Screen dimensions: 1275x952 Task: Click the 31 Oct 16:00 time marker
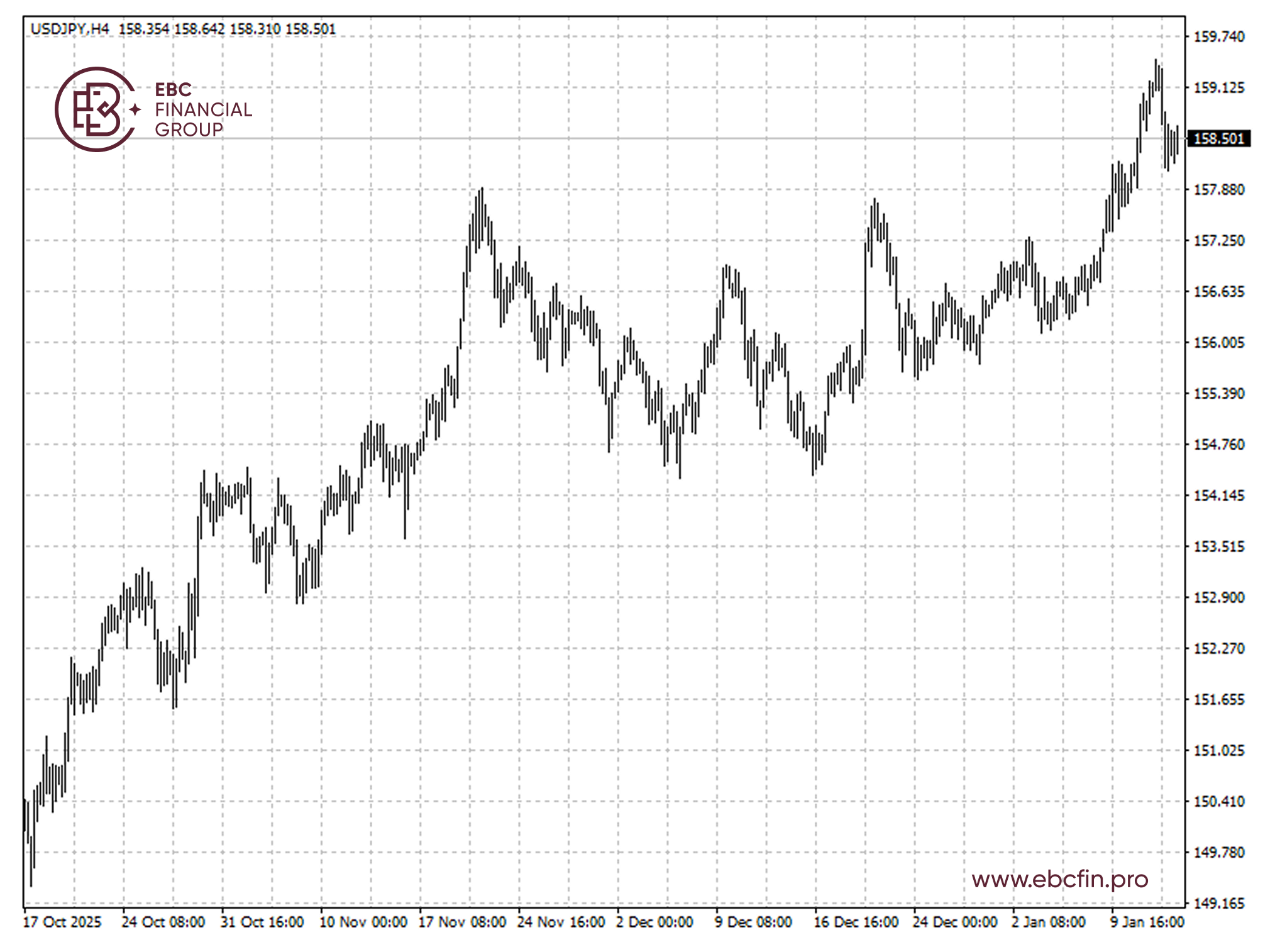pos(262,922)
